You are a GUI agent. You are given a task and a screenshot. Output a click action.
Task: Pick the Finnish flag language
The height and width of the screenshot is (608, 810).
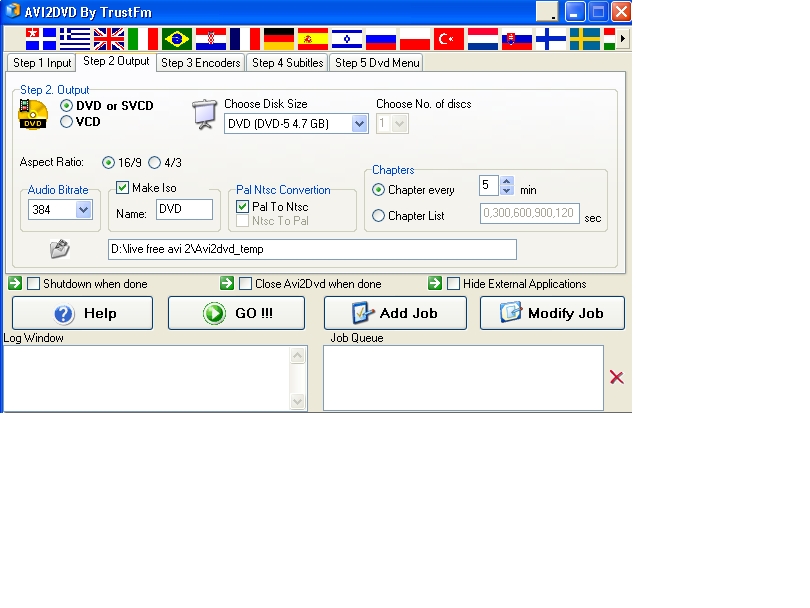coord(551,39)
